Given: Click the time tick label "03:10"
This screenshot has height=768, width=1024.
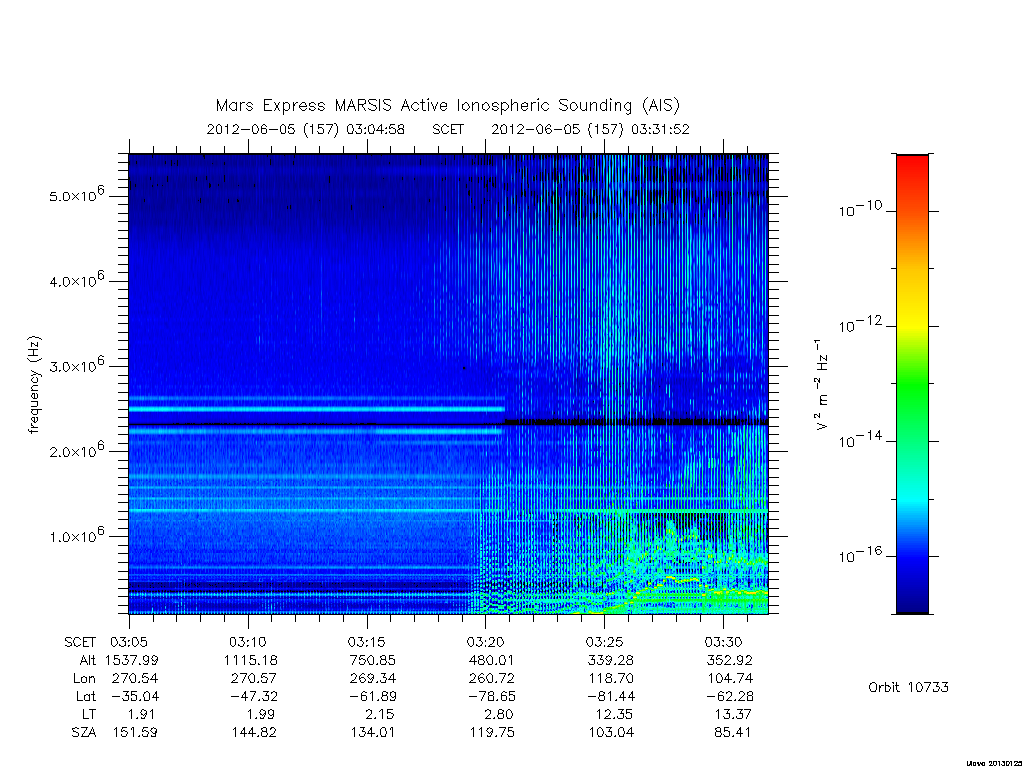Looking at the screenshot, I should (248, 642).
